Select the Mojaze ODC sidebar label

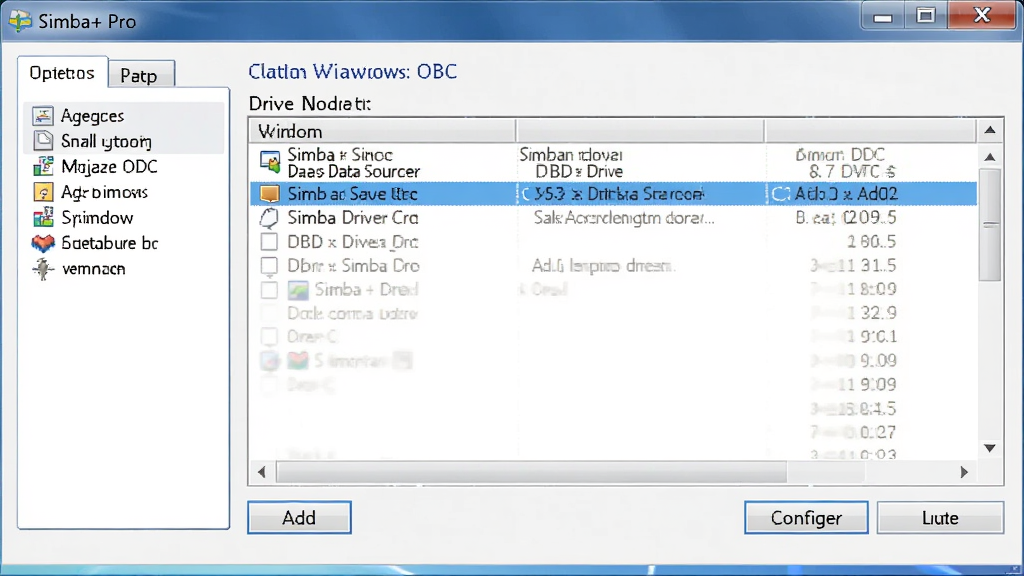tap(109, 167)
